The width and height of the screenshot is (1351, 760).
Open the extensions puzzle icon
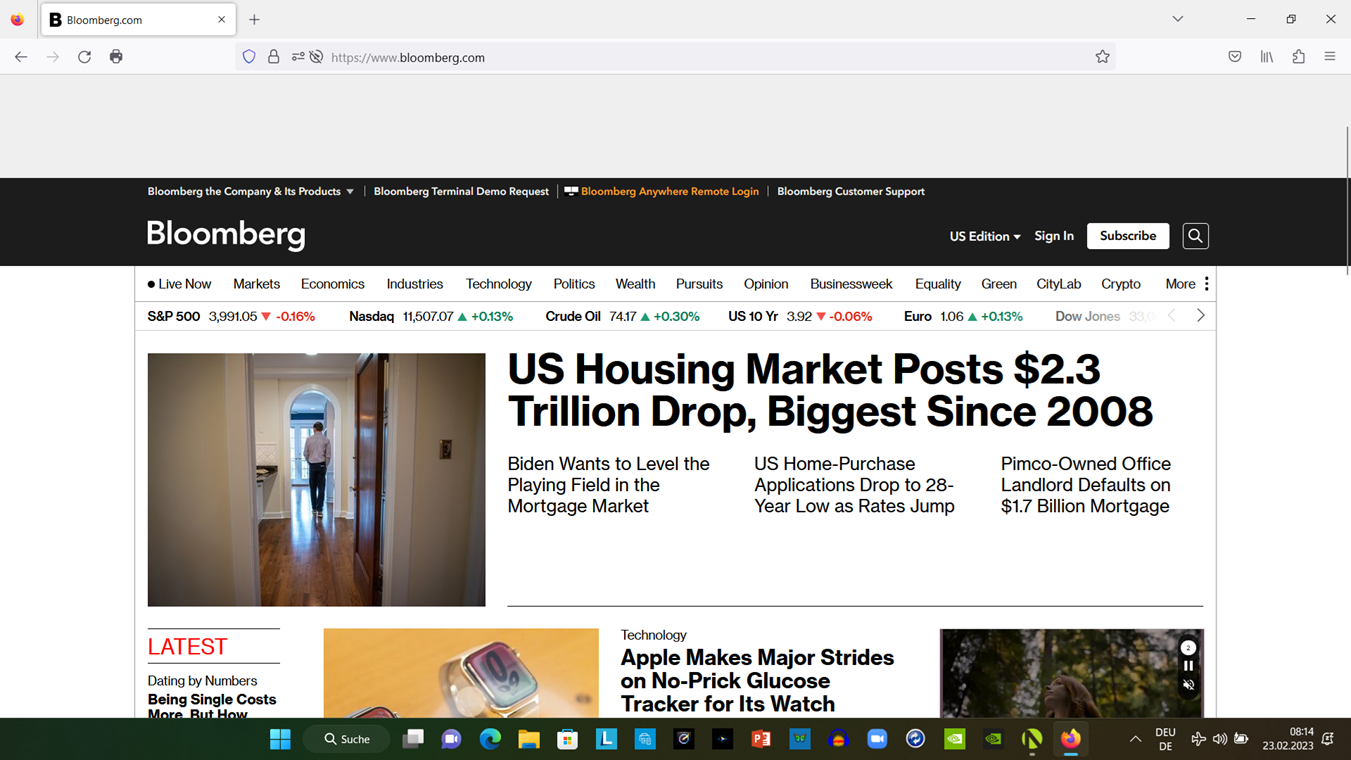click(1298, 57)
